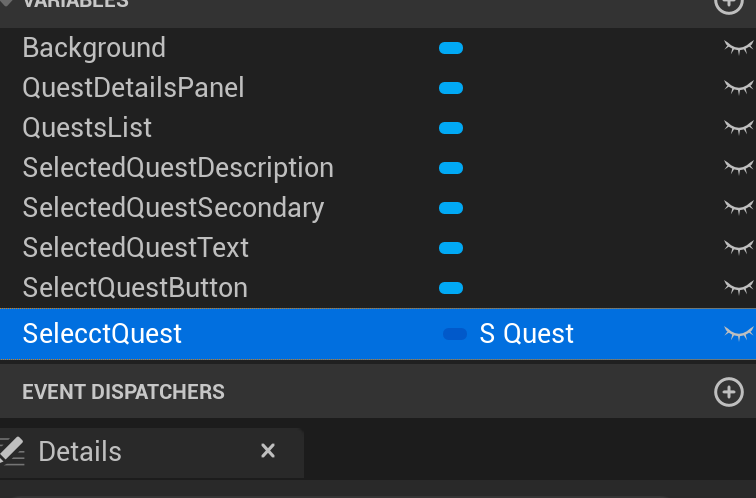Add a new event dispatcher
Screen dimensions: 756x498
(729, 392)
